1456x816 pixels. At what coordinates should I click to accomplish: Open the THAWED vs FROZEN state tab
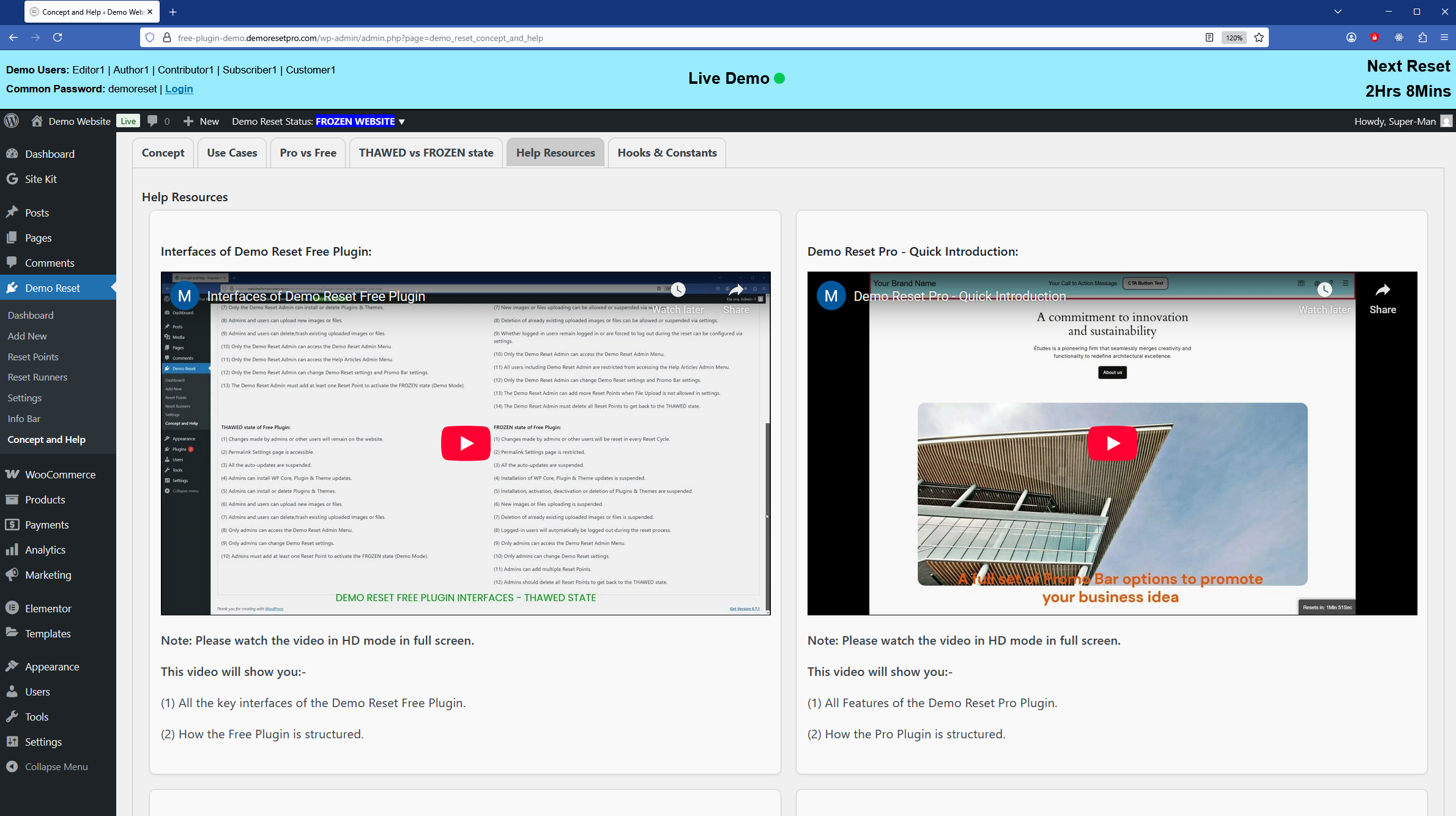point(426,153)
